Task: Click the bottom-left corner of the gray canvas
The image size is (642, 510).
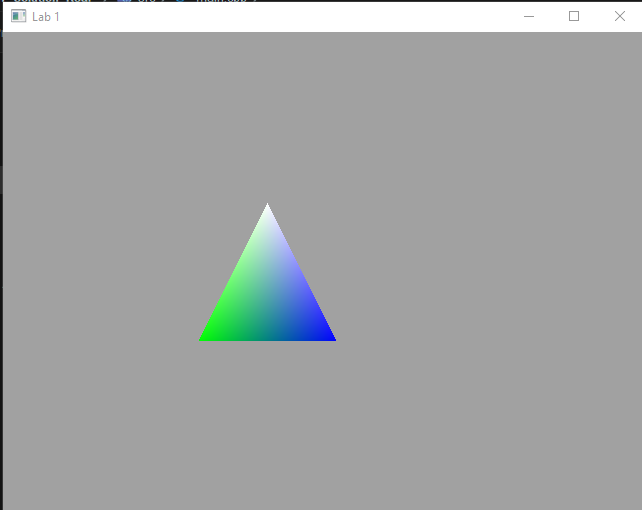Action: pos(8,504)
